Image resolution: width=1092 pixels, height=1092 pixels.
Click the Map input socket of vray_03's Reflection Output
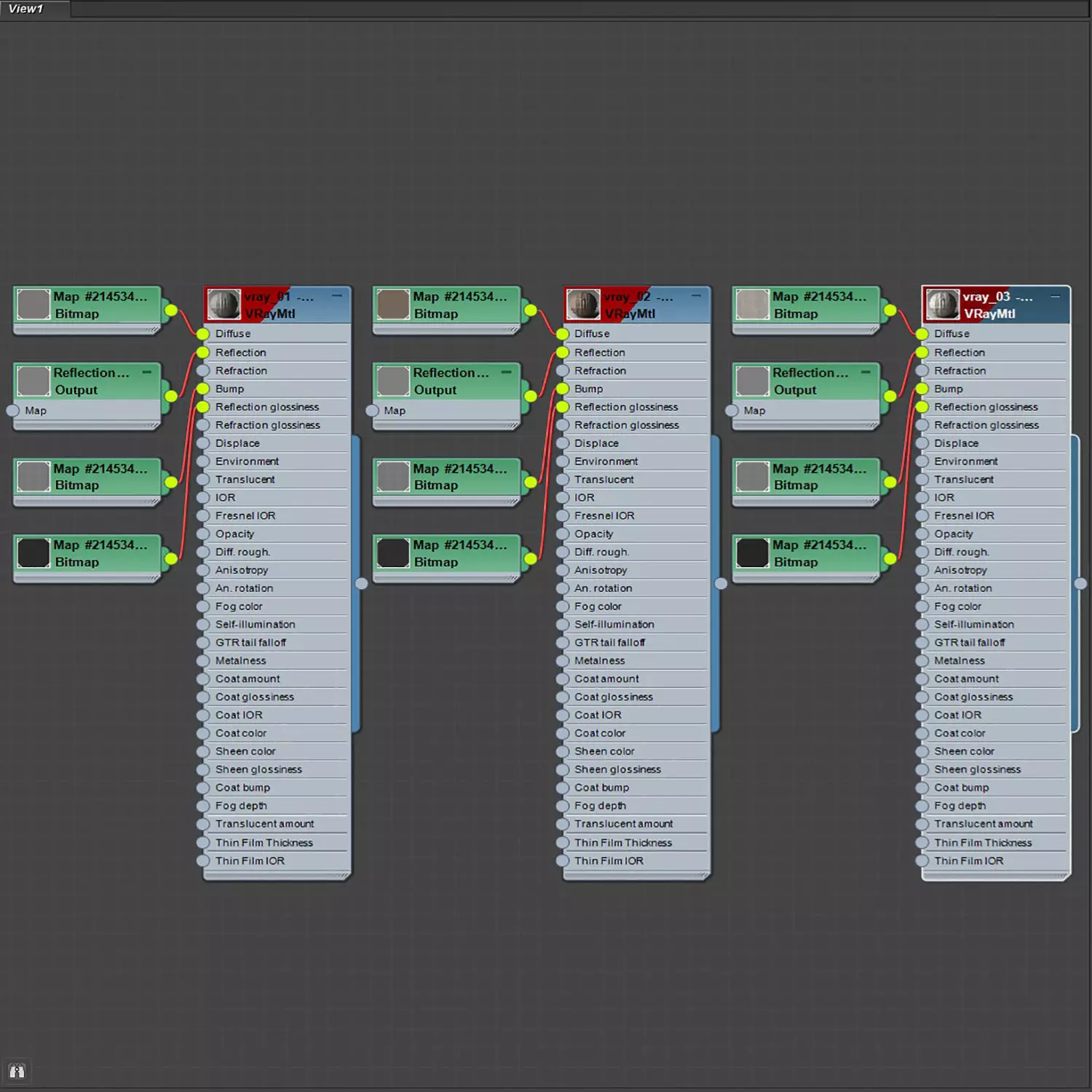tap(732, 411)
